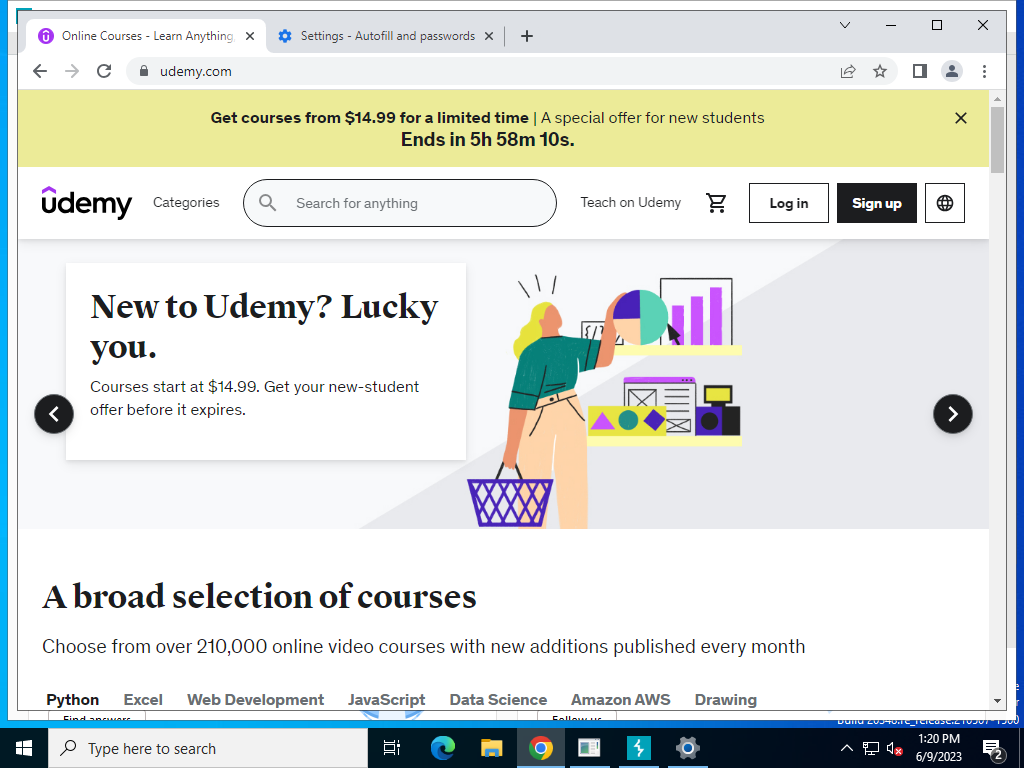Share this page using the share icon

click(848, 71)
